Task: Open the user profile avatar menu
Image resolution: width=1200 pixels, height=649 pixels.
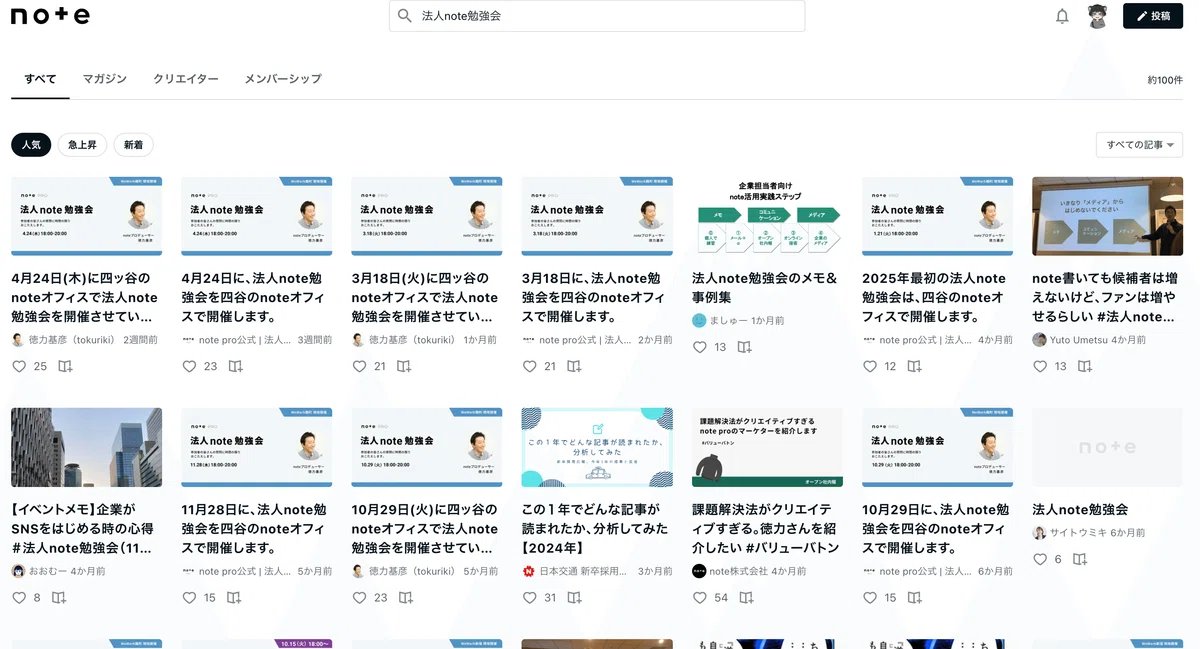Action: [x=1097, y=16]
